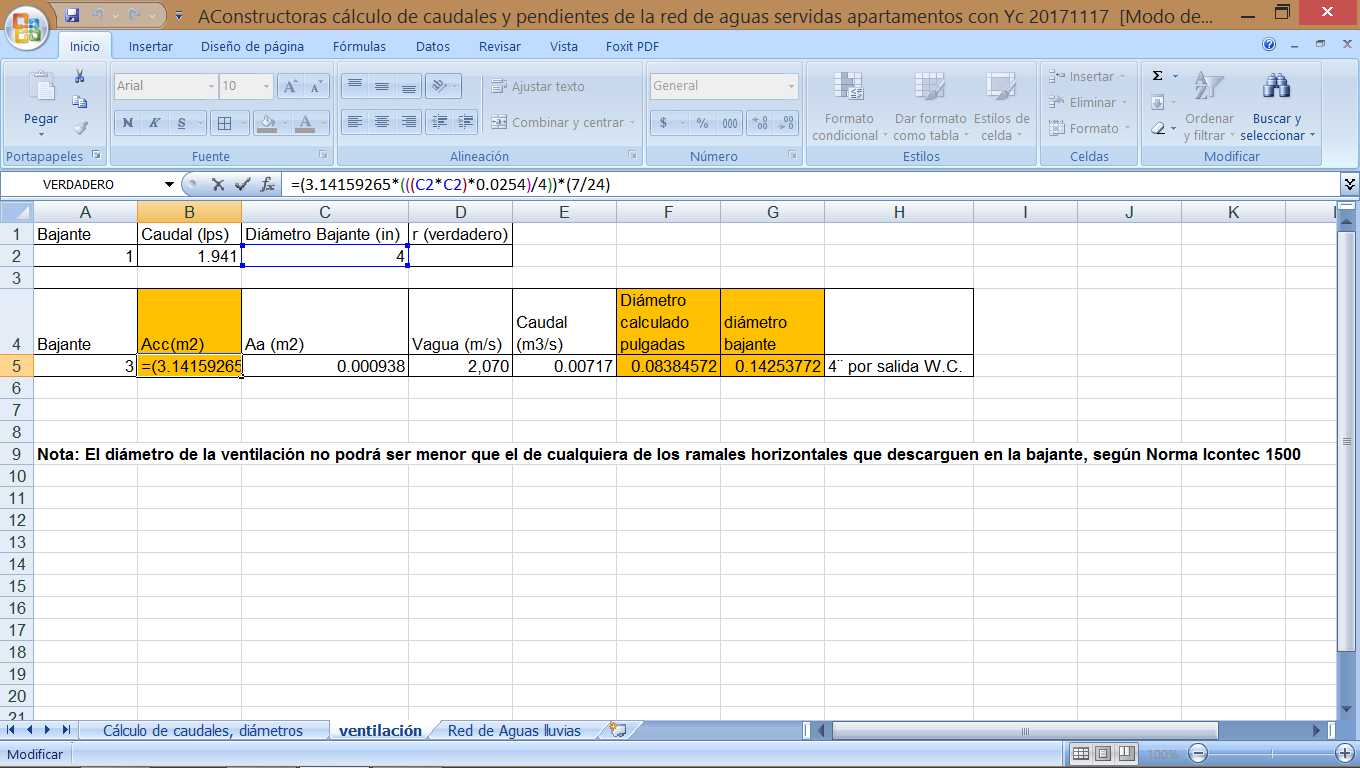Set horizontal center alignment
Screen dimensions: 1360x768
coord(381,122)
